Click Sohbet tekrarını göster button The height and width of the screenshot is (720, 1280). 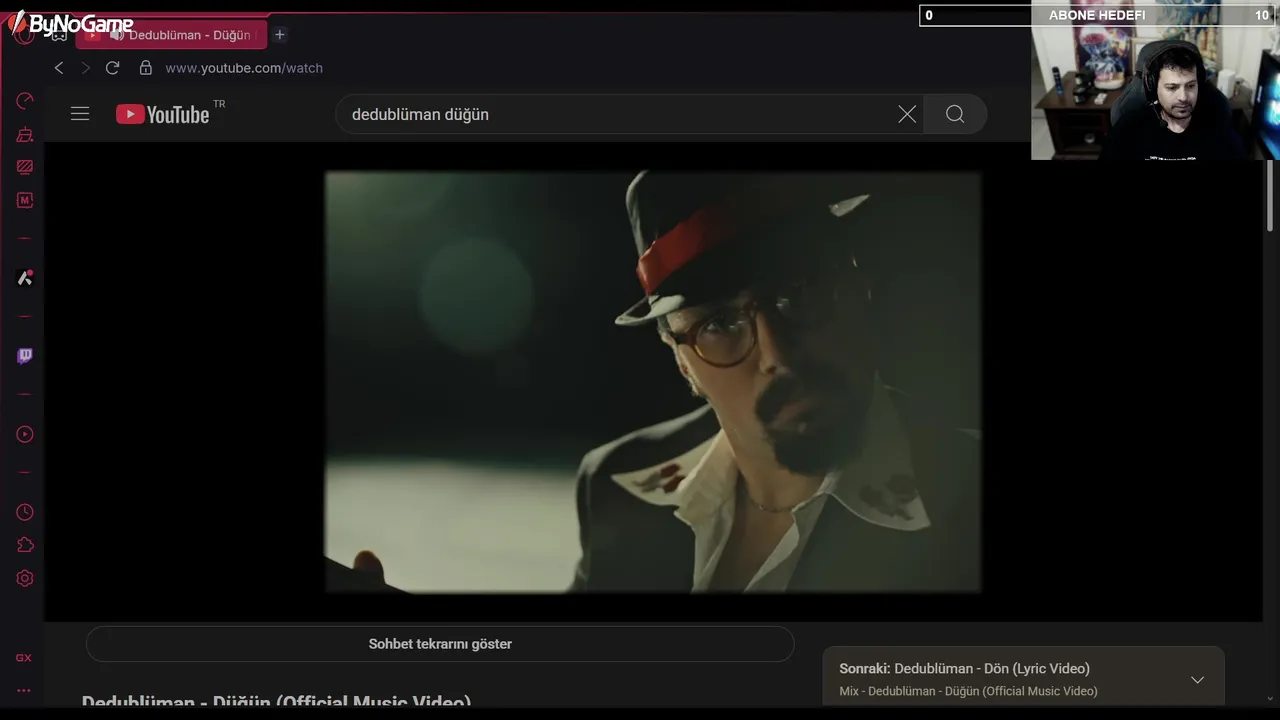440,644
